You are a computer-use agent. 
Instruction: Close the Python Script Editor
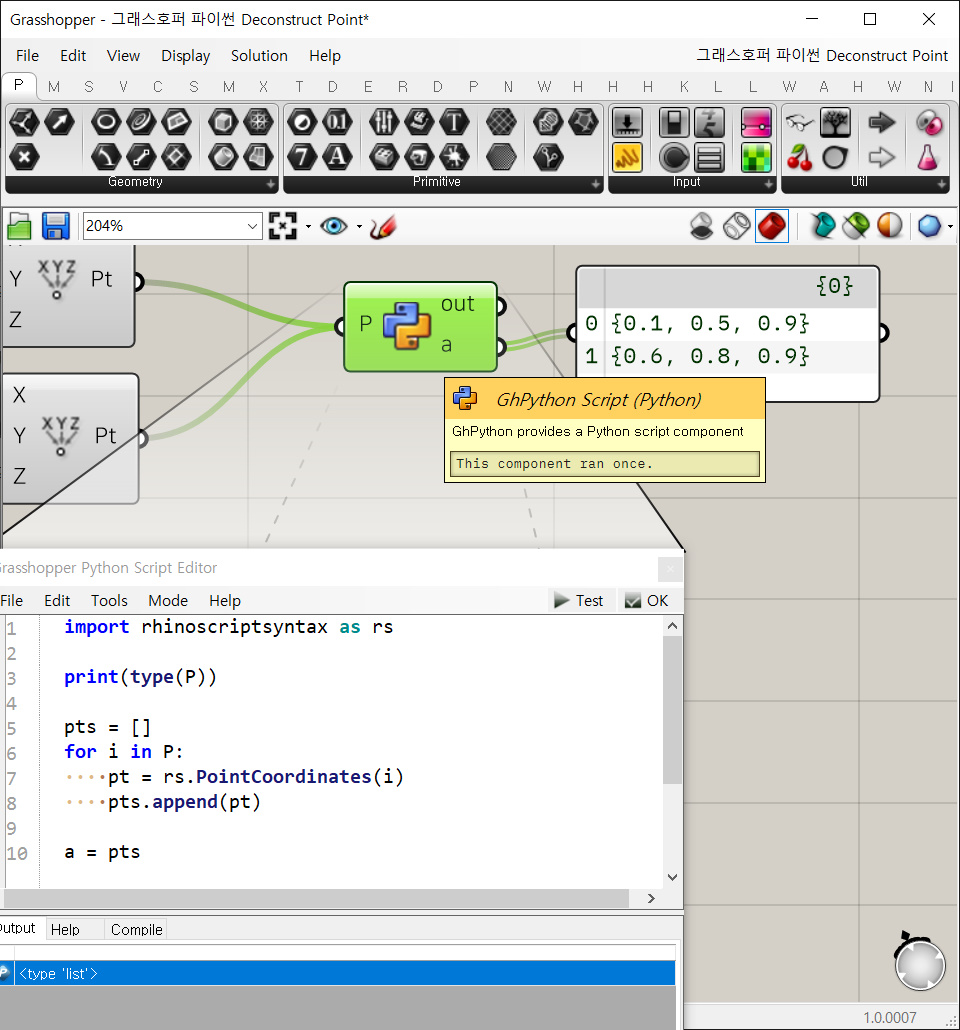click(x=670, y=569)
